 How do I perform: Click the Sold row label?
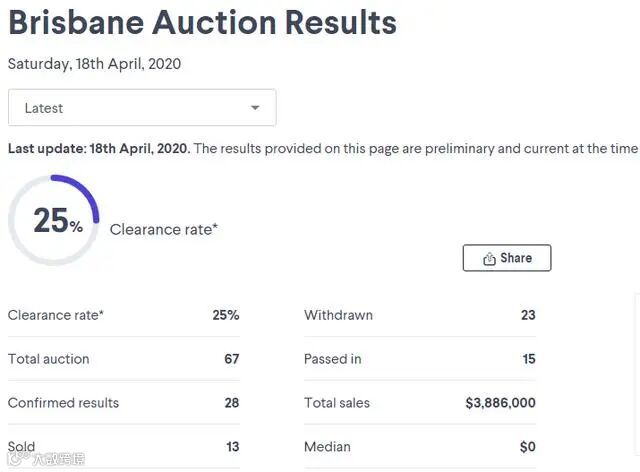point(22,447)
